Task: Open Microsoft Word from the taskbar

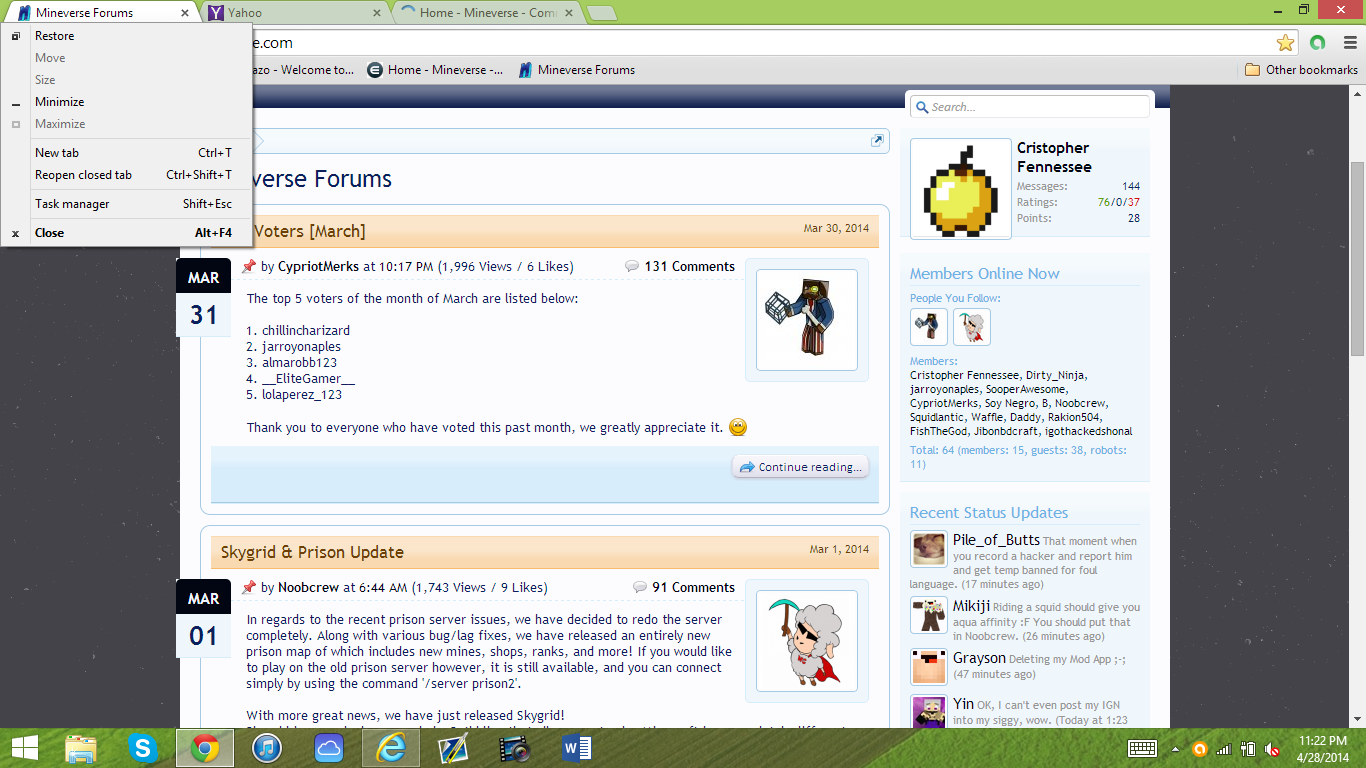Action: pos(577,748)
